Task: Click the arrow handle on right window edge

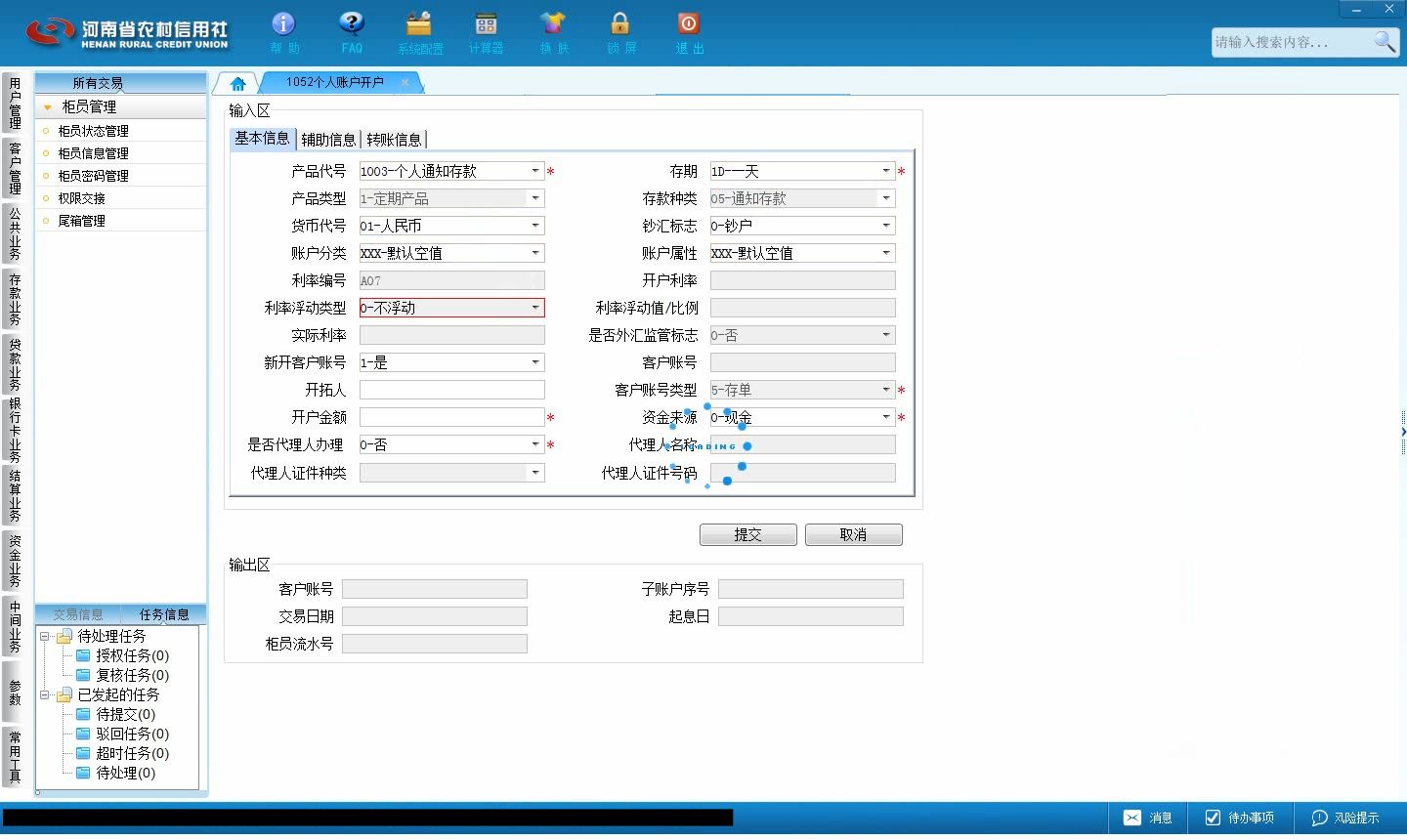Action: tap(1403, 431)
